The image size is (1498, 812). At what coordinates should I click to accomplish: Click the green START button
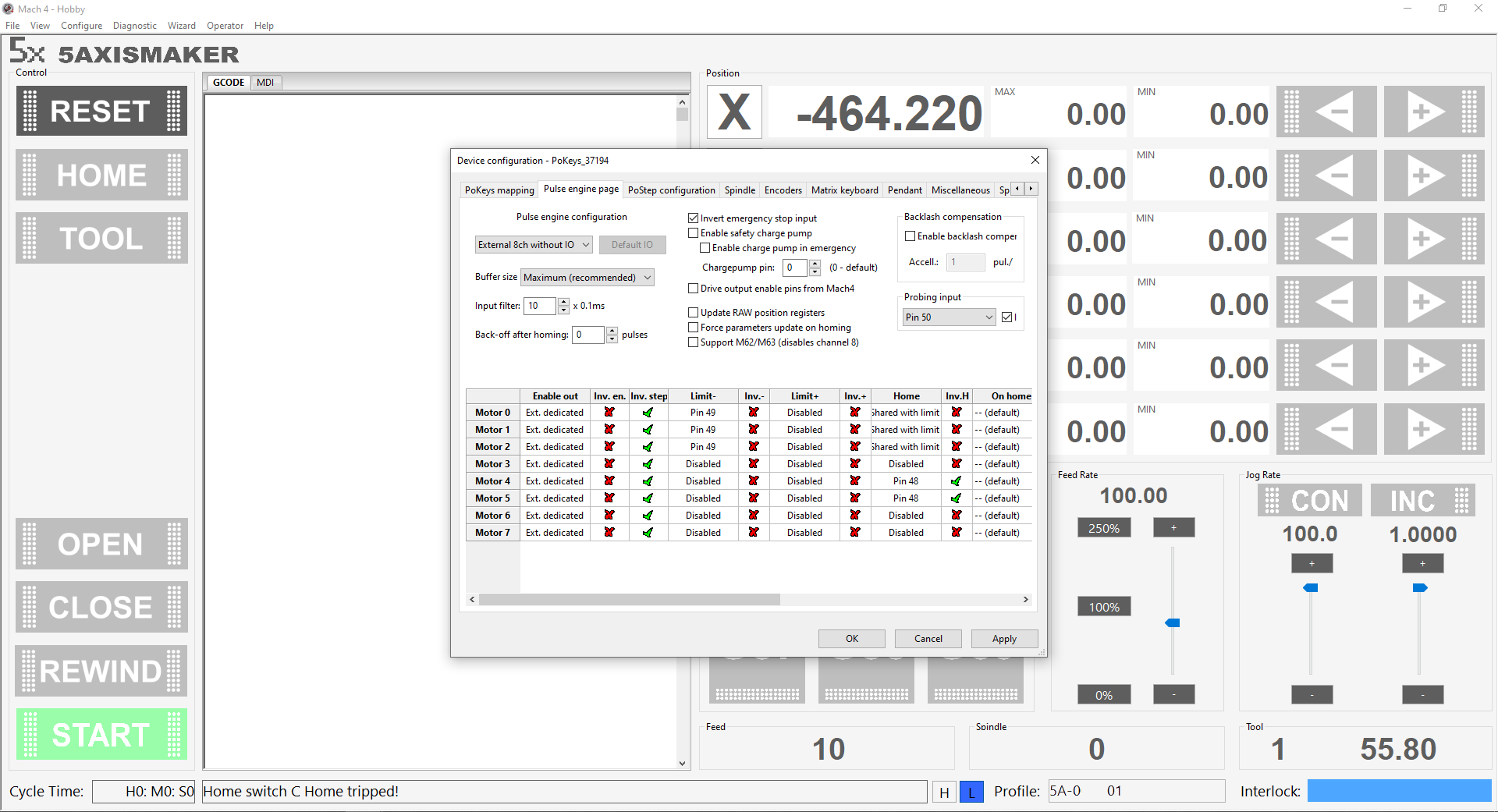point(101,734)
